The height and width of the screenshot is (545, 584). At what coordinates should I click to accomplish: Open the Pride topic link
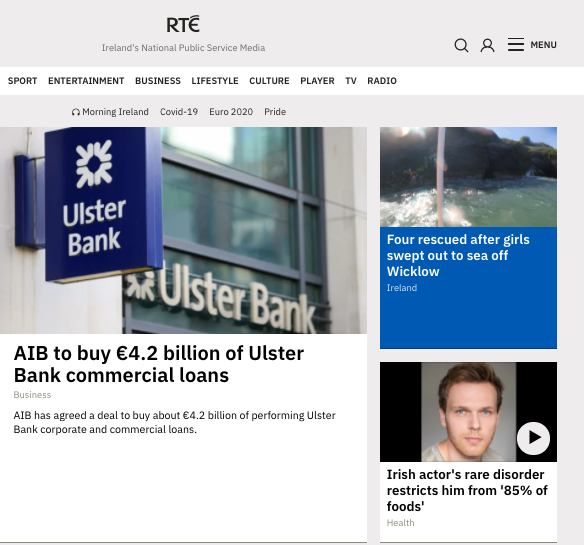tap(275, 112)
